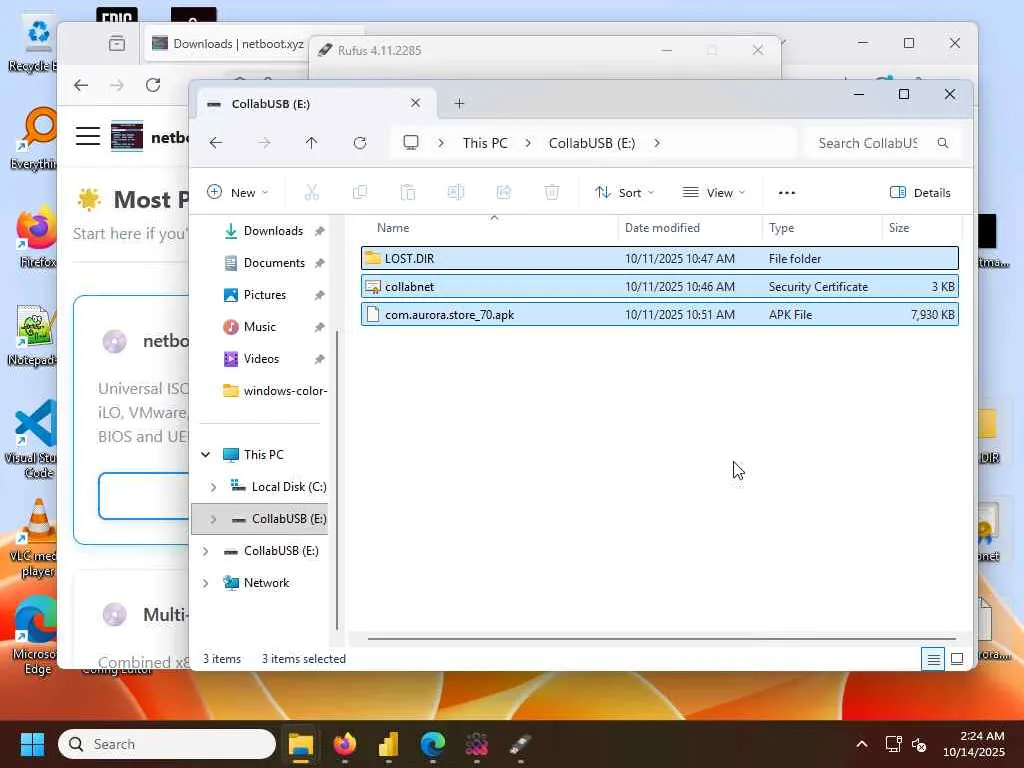Reload the page in the browser window

click(153, 85)
